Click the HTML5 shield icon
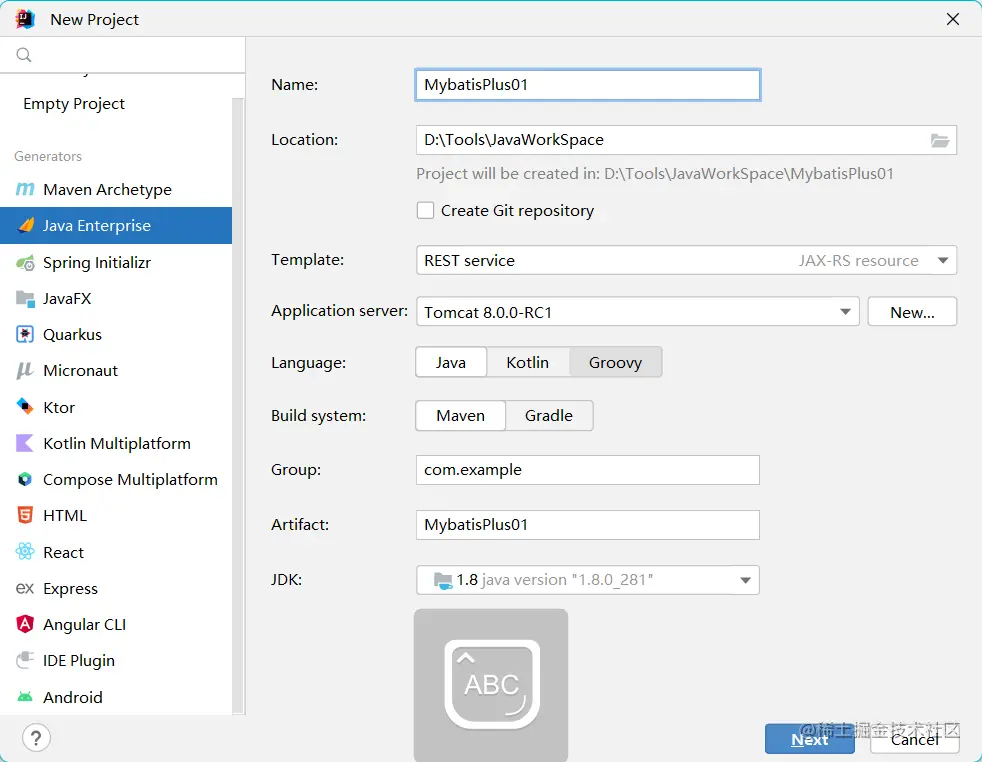This screenshot has width=982, height=762. click(x=25, y=515)
